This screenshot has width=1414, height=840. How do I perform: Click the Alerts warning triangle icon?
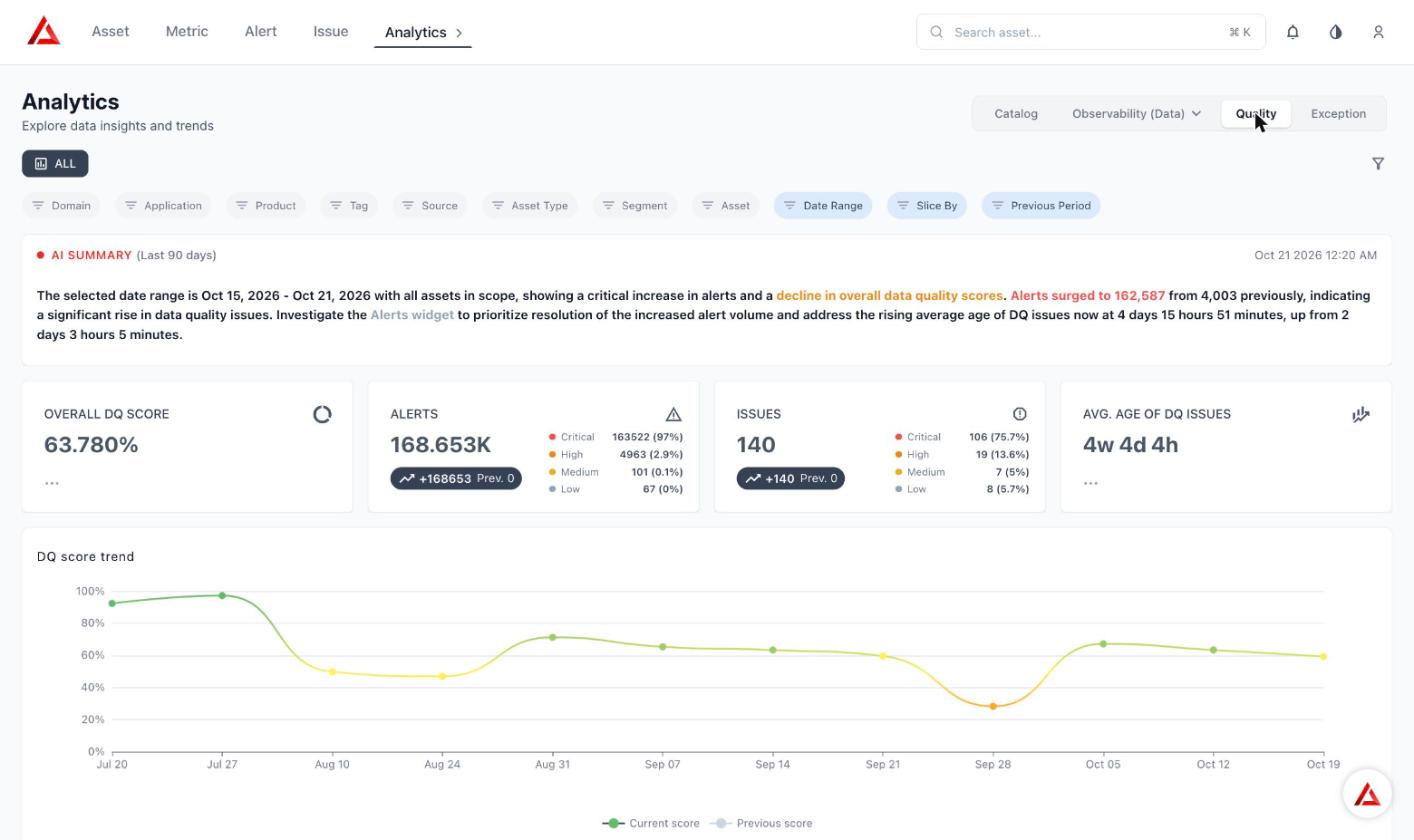(674, 414)
